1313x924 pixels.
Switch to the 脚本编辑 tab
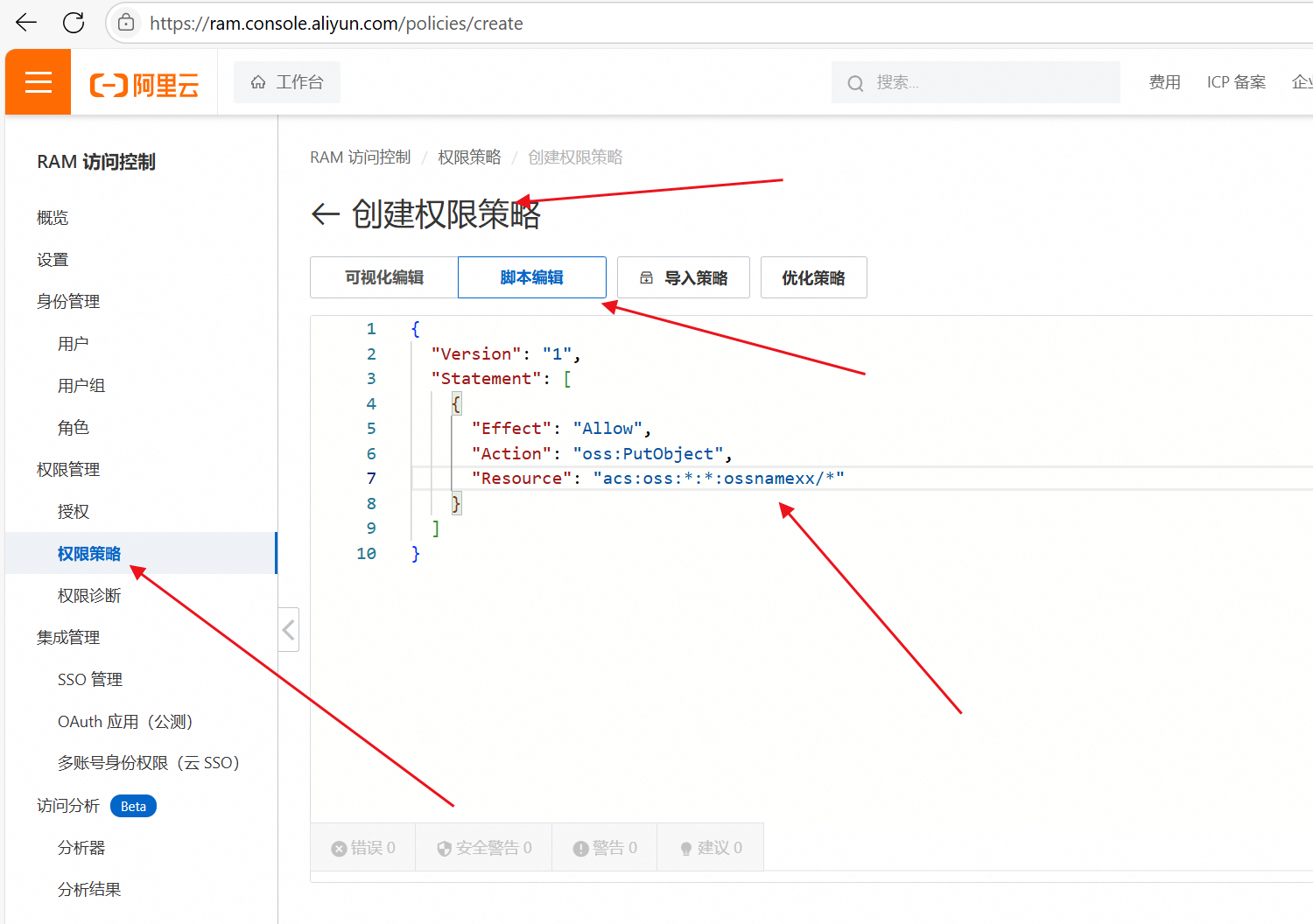pyautogui.click(x=532, y=277)
